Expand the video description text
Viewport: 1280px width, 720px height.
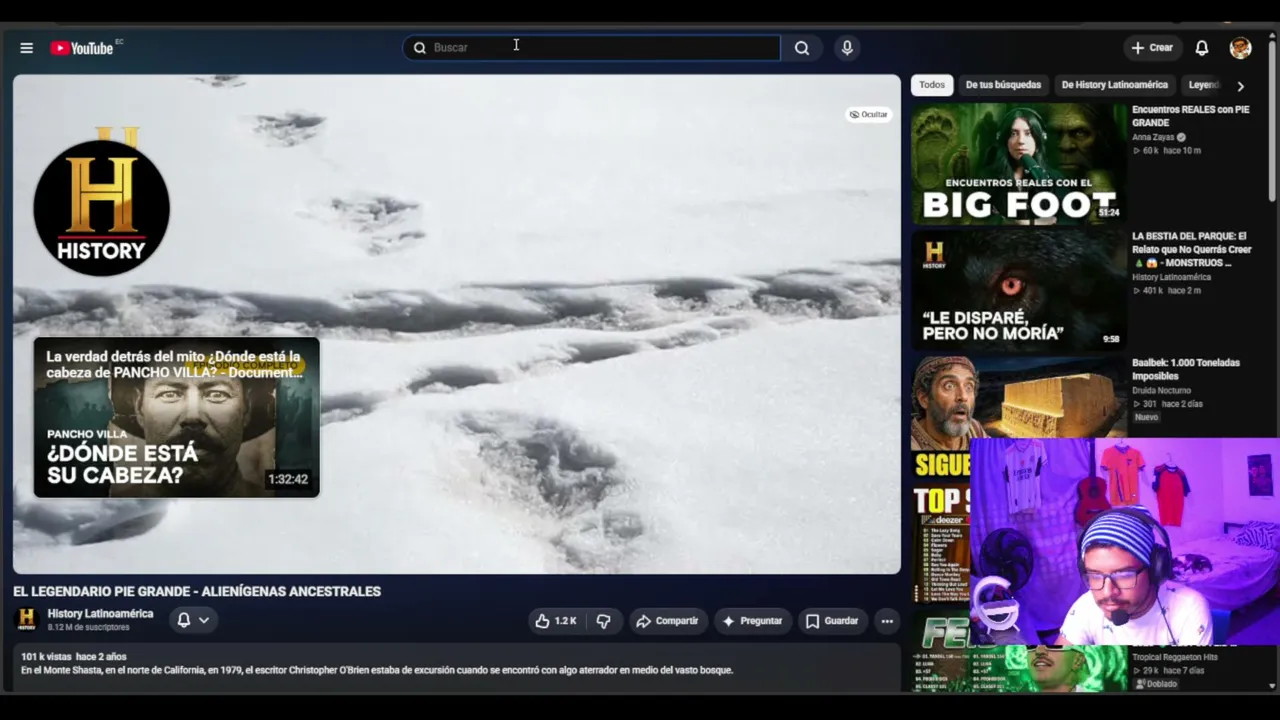click(x=377, y=670)
